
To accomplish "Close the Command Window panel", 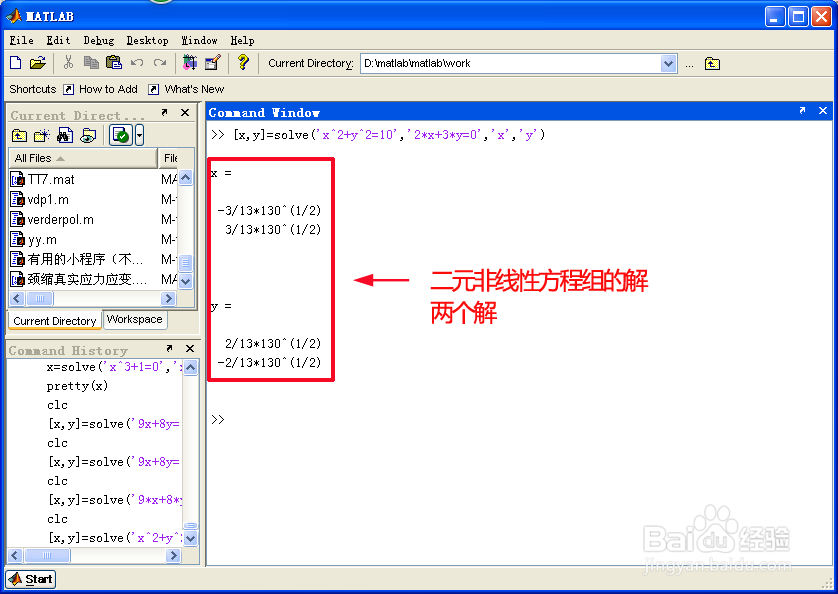I will point(823,110).
